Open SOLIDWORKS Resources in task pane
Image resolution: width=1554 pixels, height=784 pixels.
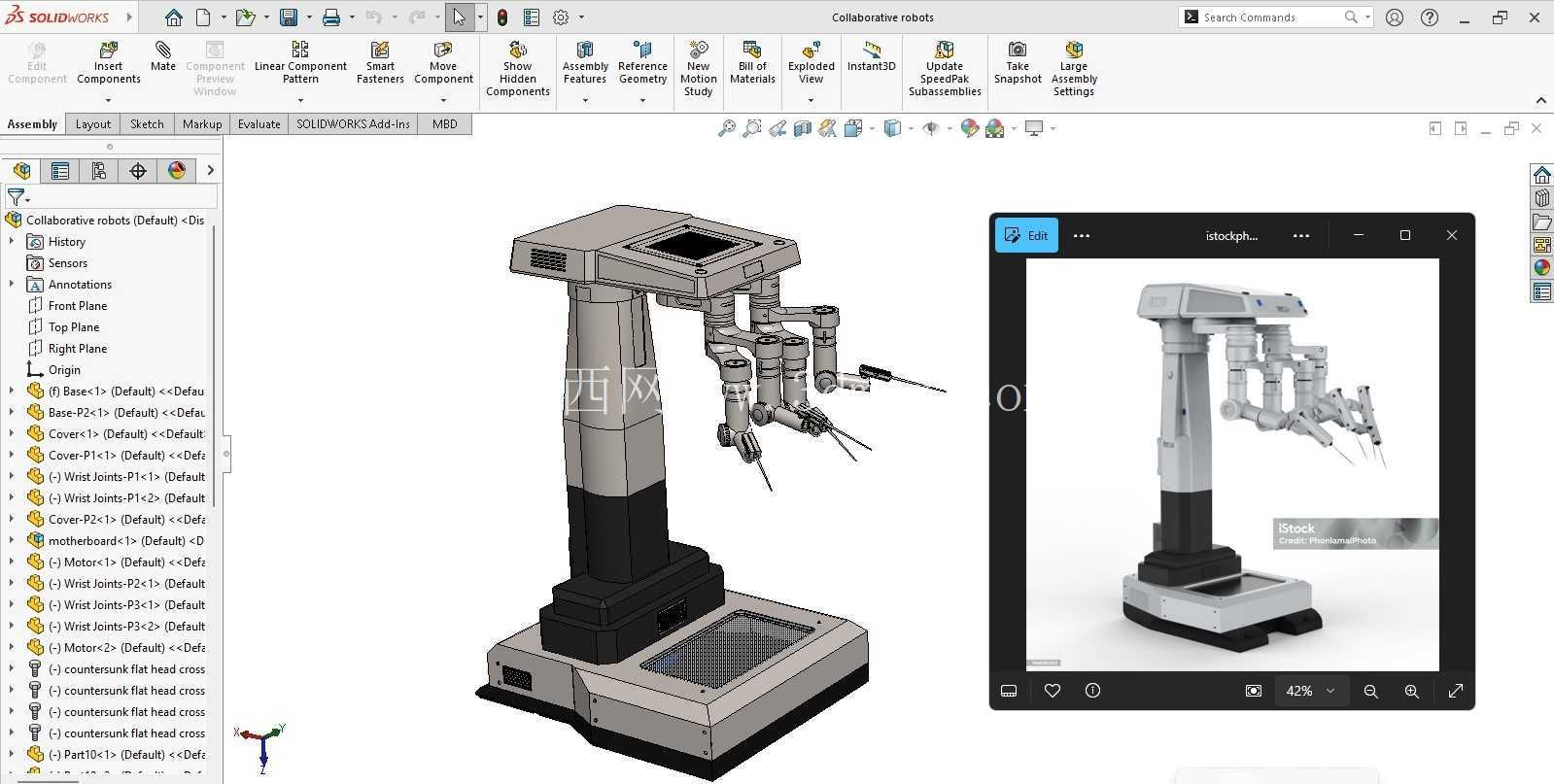[x=1541, y=175]
